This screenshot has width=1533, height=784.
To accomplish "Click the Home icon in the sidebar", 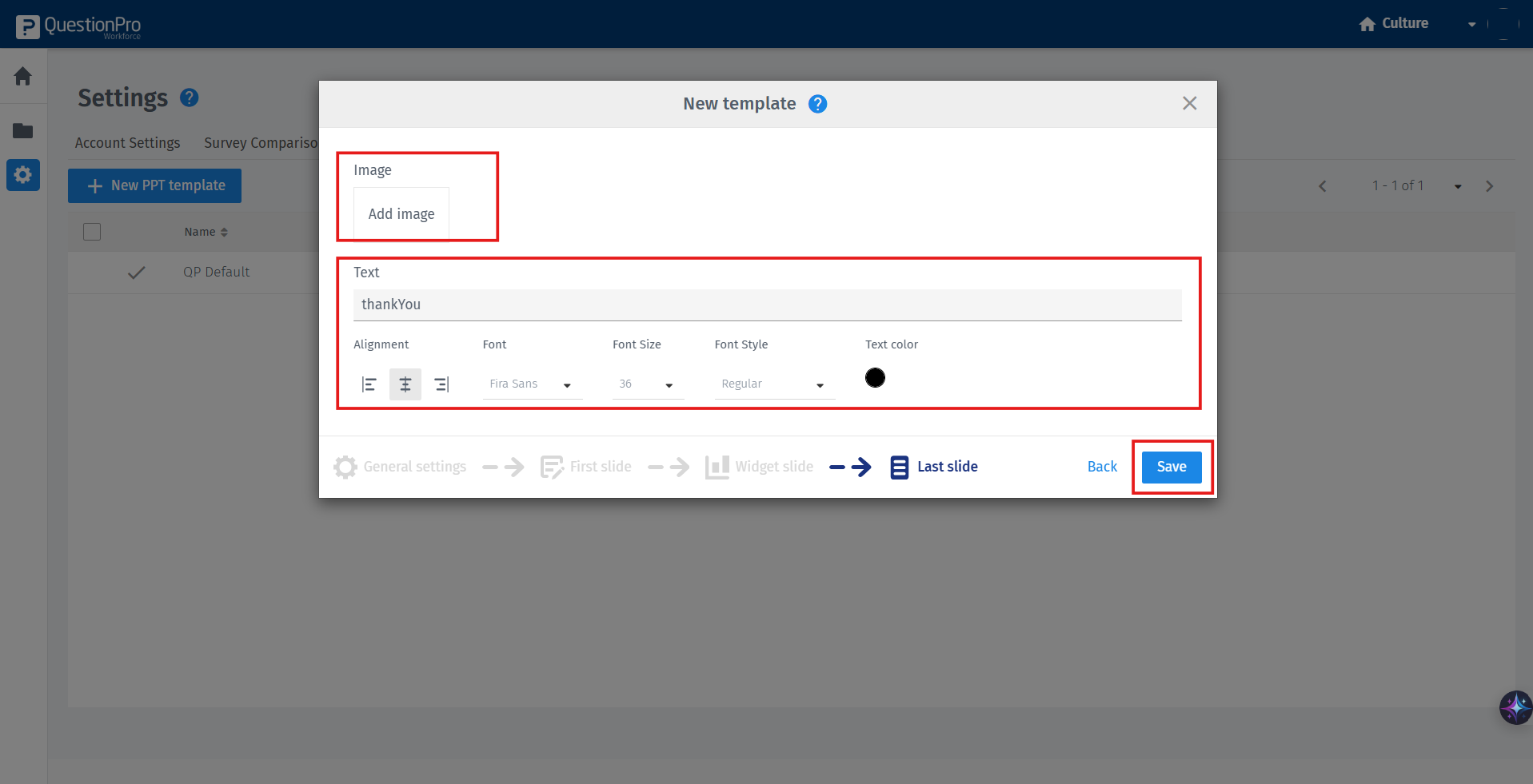I will [x=22, y=76].
